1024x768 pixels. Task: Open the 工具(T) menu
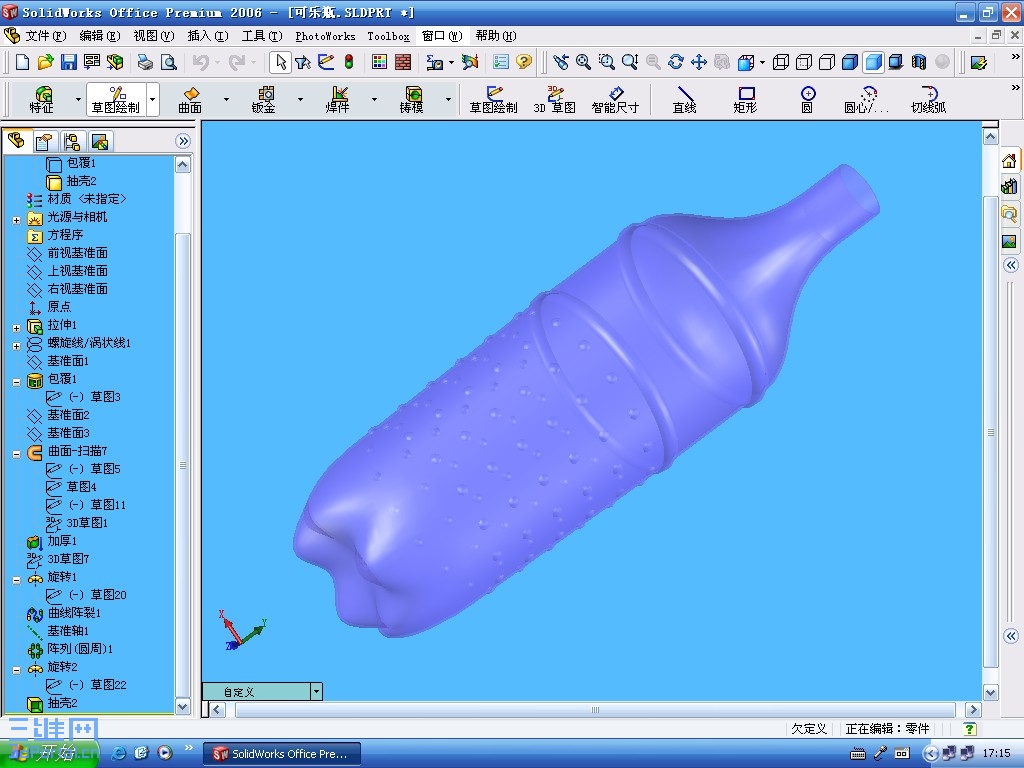pyautogui.click(x=262, y=36)
